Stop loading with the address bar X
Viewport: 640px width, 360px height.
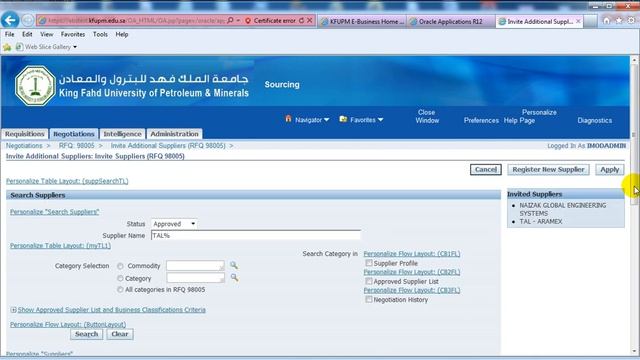coord(310,20)
